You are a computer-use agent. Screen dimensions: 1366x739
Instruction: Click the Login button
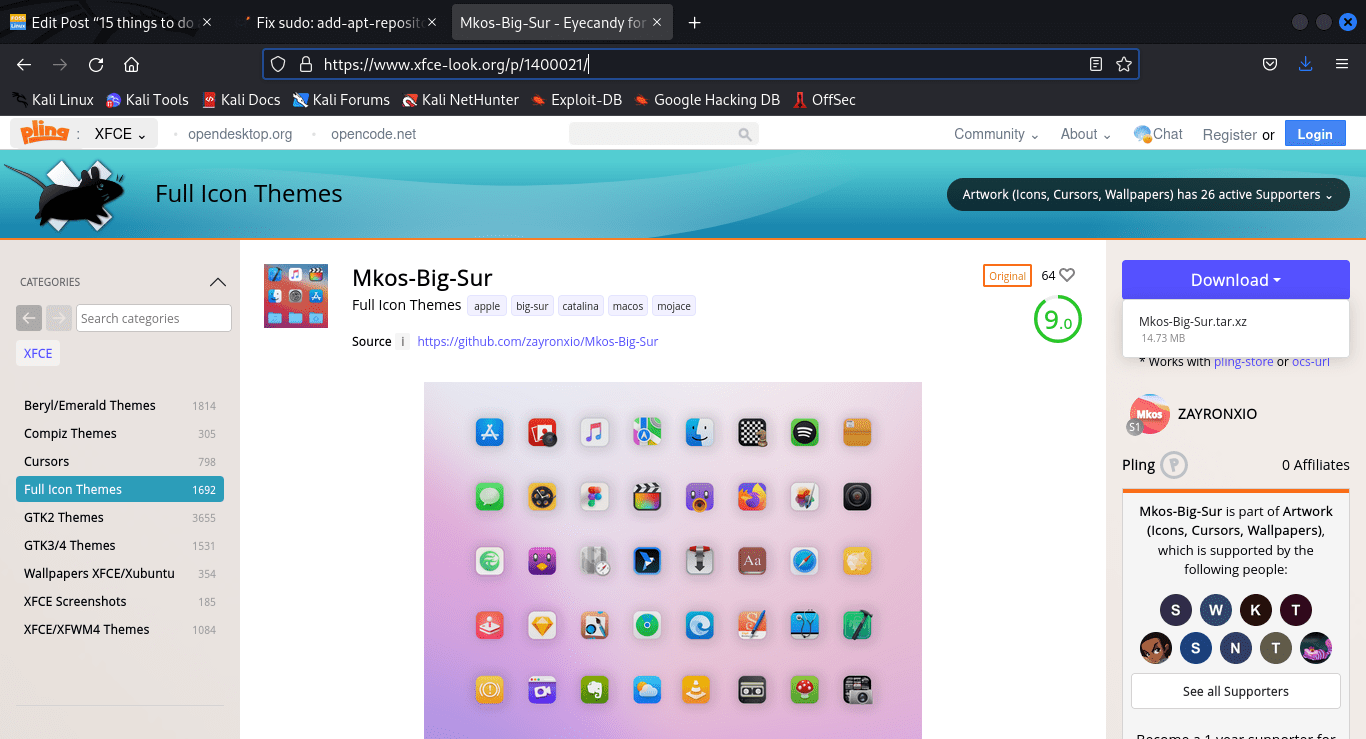tap(1315, 134)
